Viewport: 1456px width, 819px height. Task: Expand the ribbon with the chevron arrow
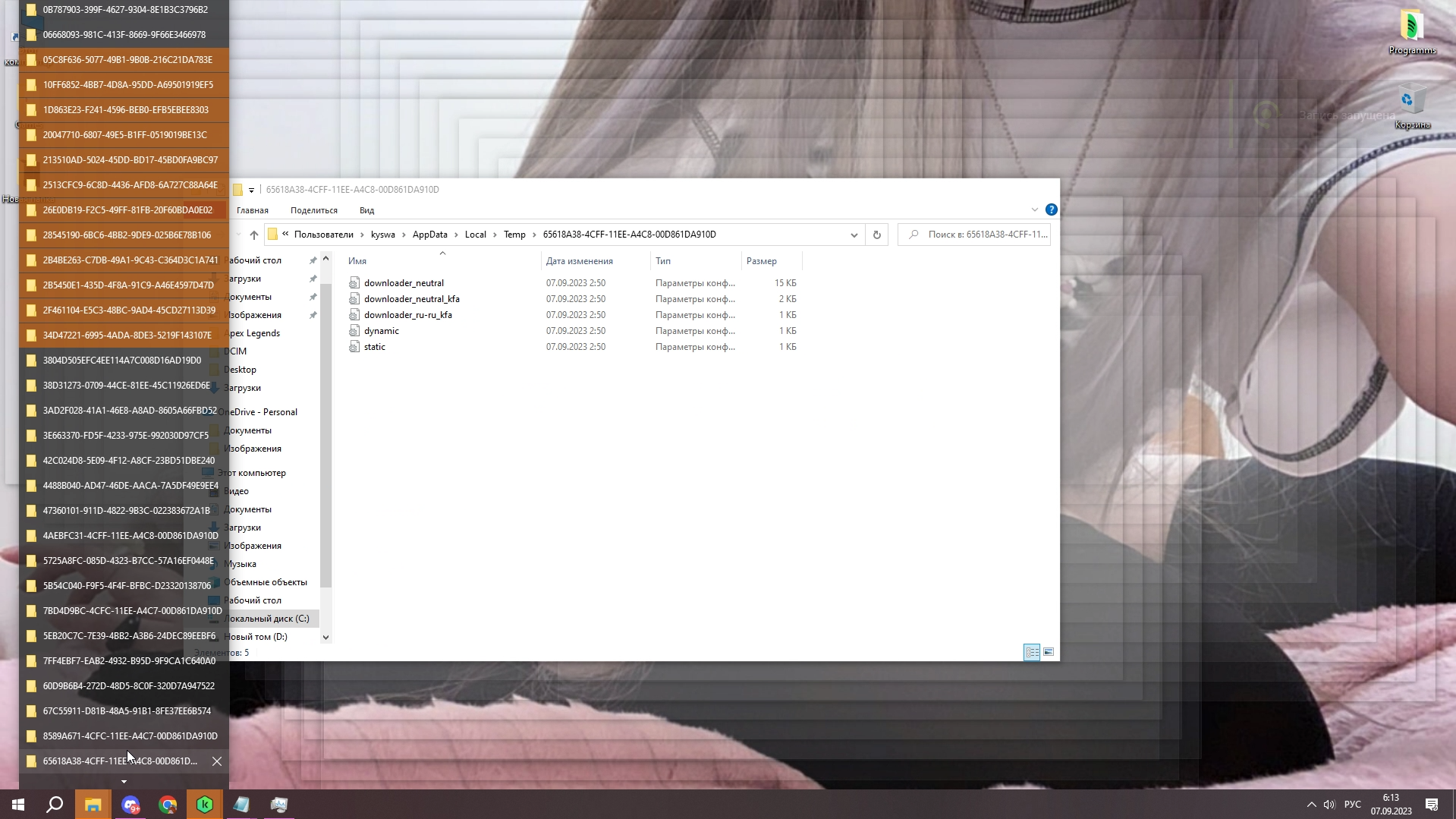[x=1034, y=209]
